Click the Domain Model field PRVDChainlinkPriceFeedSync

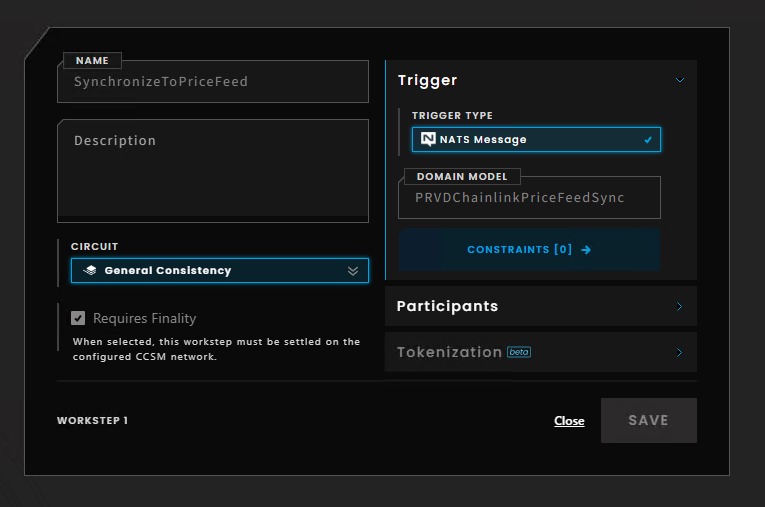point(529,198)
